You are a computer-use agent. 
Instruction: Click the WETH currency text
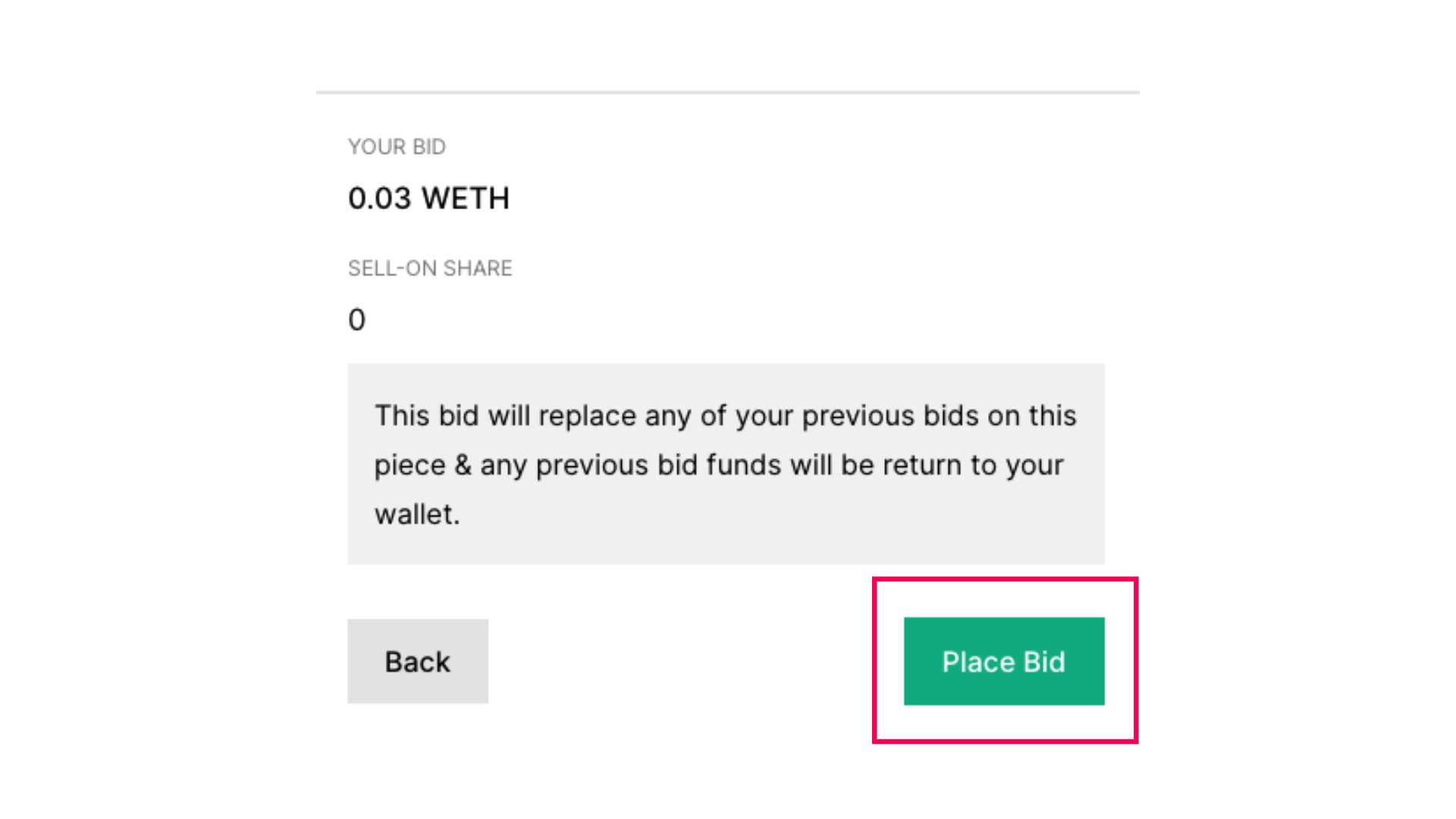tap(466, 199)
